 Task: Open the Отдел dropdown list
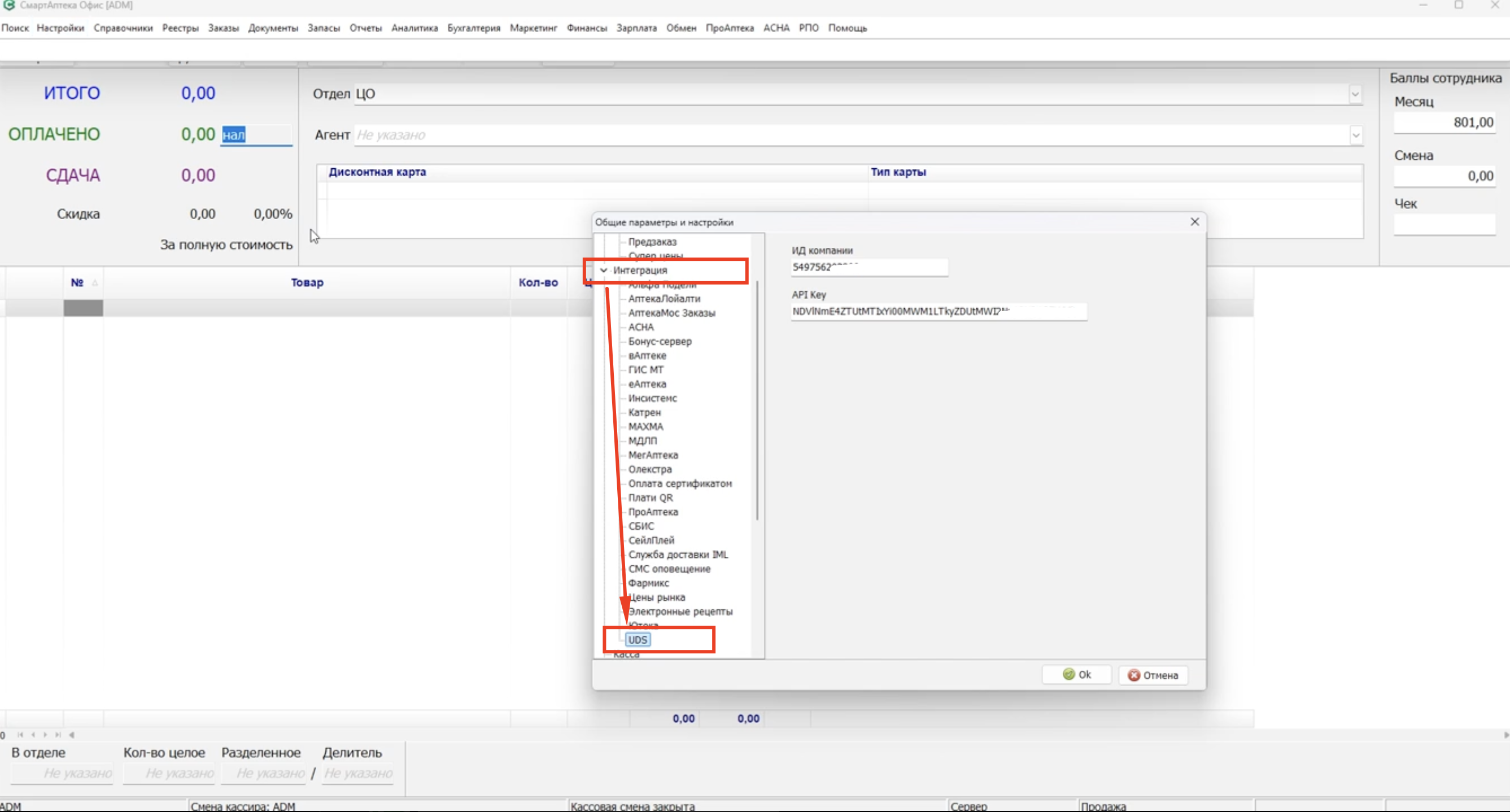click(x=1355, y=94)
